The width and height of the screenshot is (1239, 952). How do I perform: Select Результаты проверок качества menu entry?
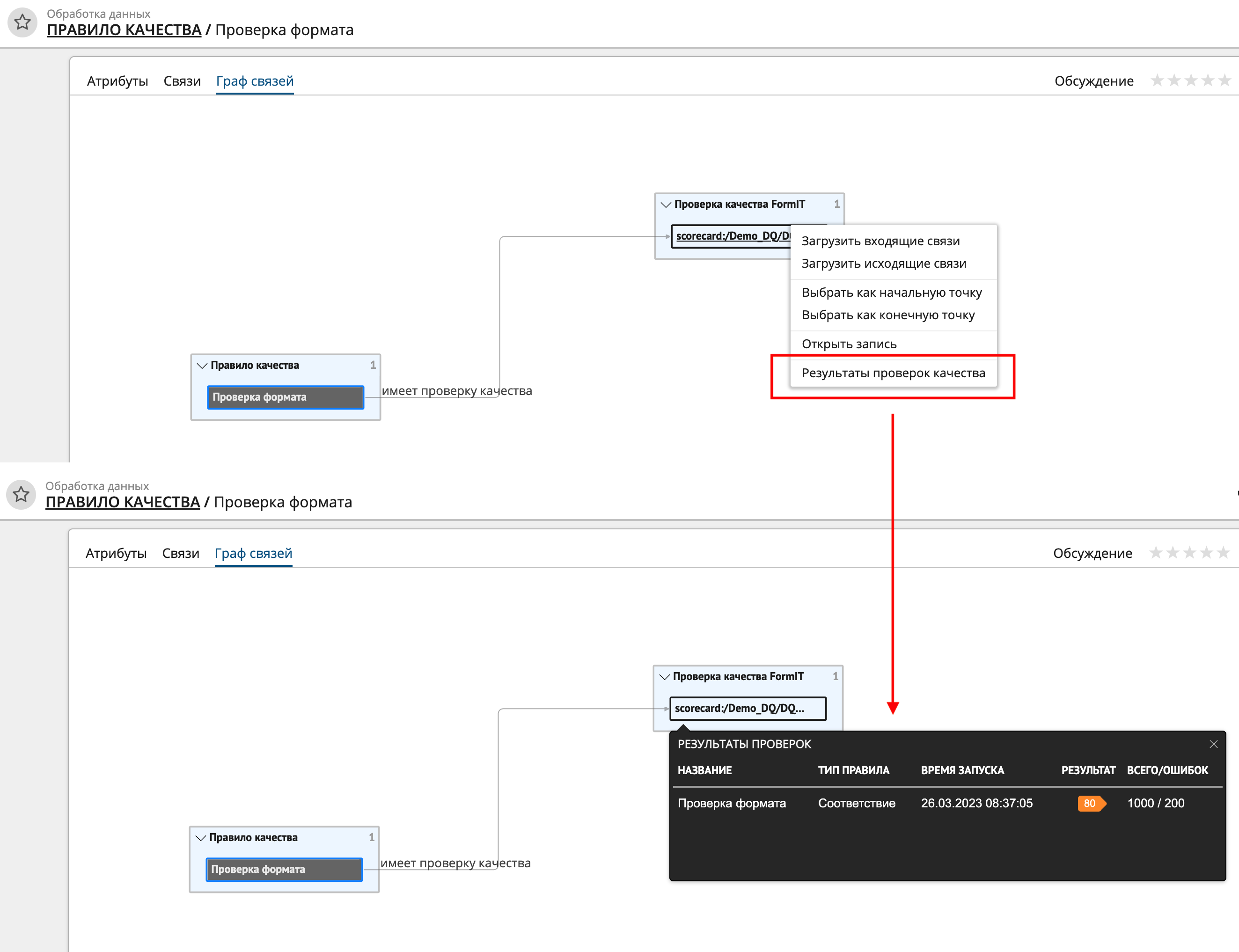tap(893, 373)
